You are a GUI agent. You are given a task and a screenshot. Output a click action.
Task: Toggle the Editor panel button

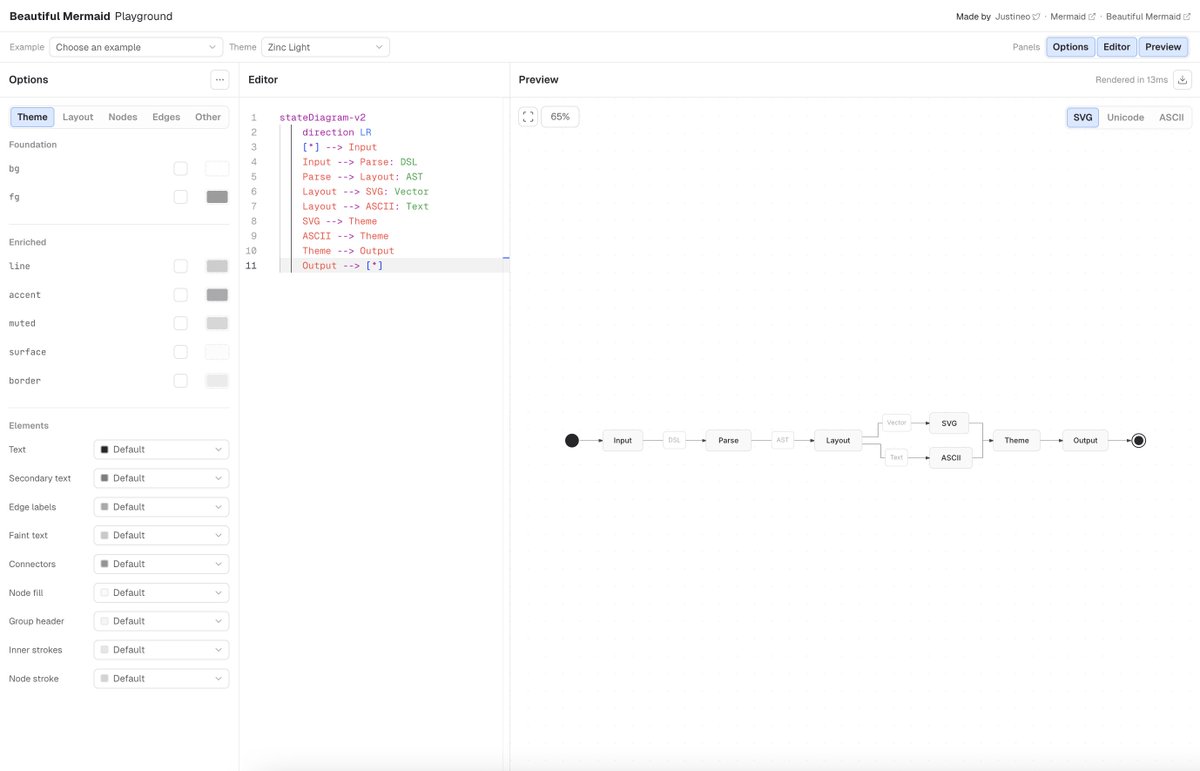1116,47
